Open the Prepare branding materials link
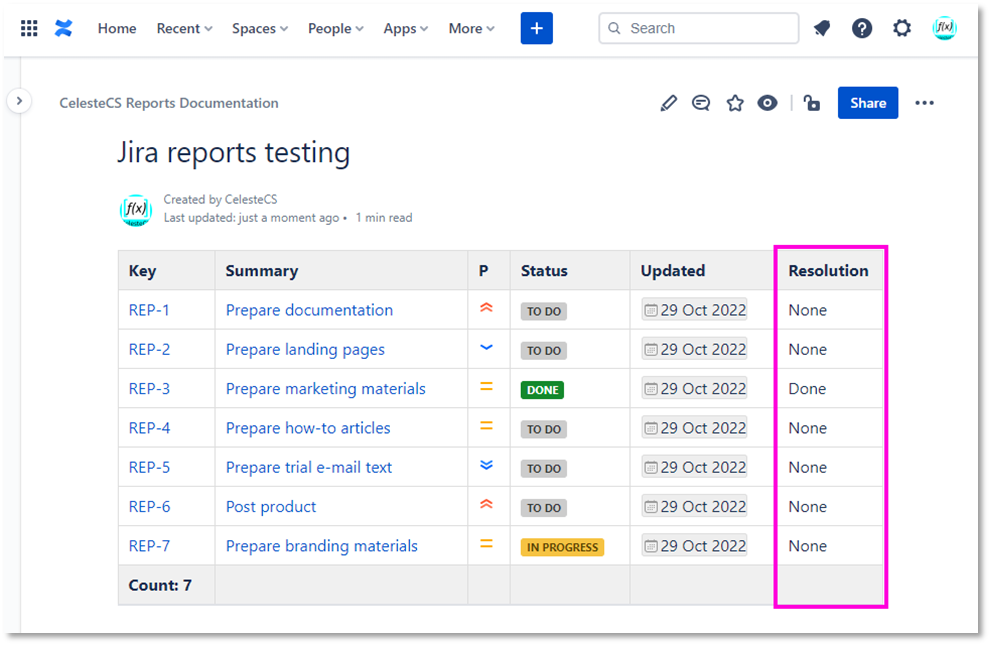 [x=322, y=545]
